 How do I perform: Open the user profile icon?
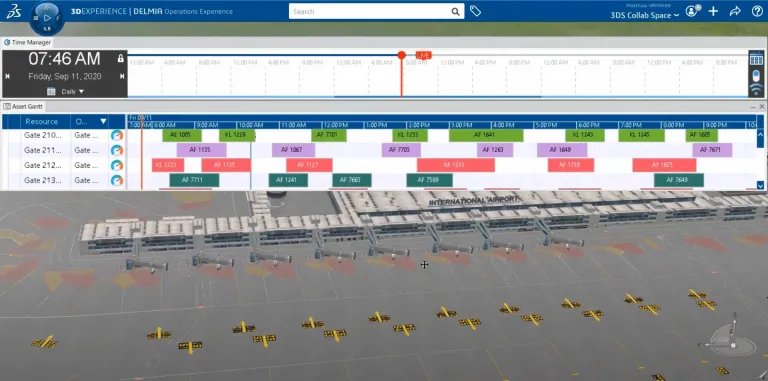(692, 11)
